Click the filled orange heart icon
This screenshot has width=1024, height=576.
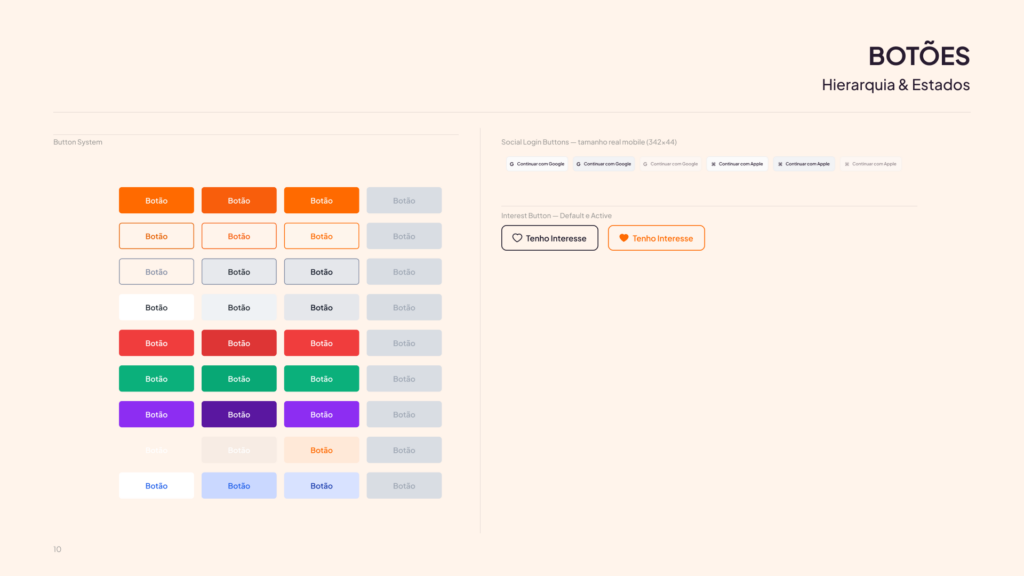coord(624,238)
